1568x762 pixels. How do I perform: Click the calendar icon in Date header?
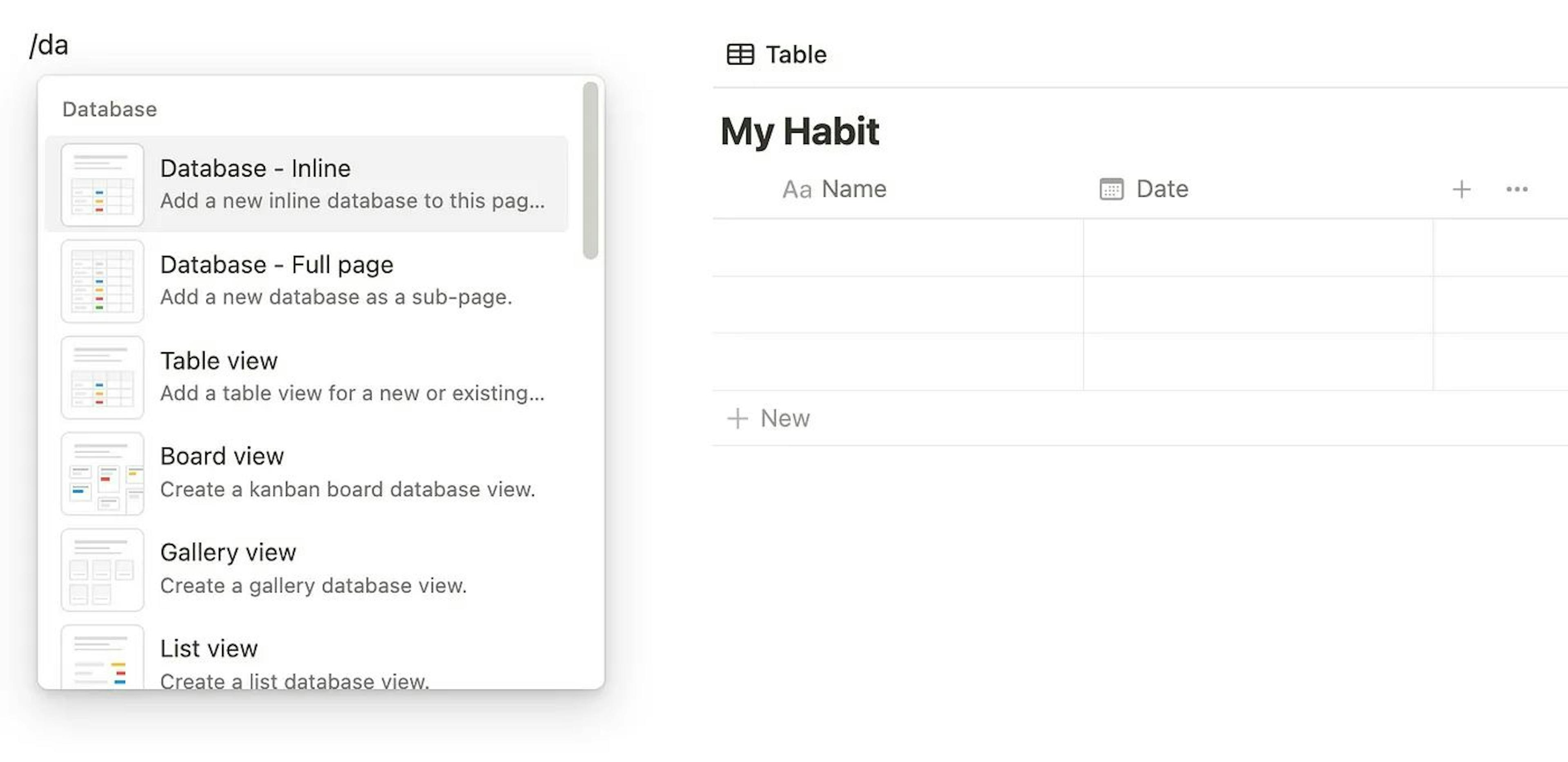pyautogui.click(x=1111, y=190)
